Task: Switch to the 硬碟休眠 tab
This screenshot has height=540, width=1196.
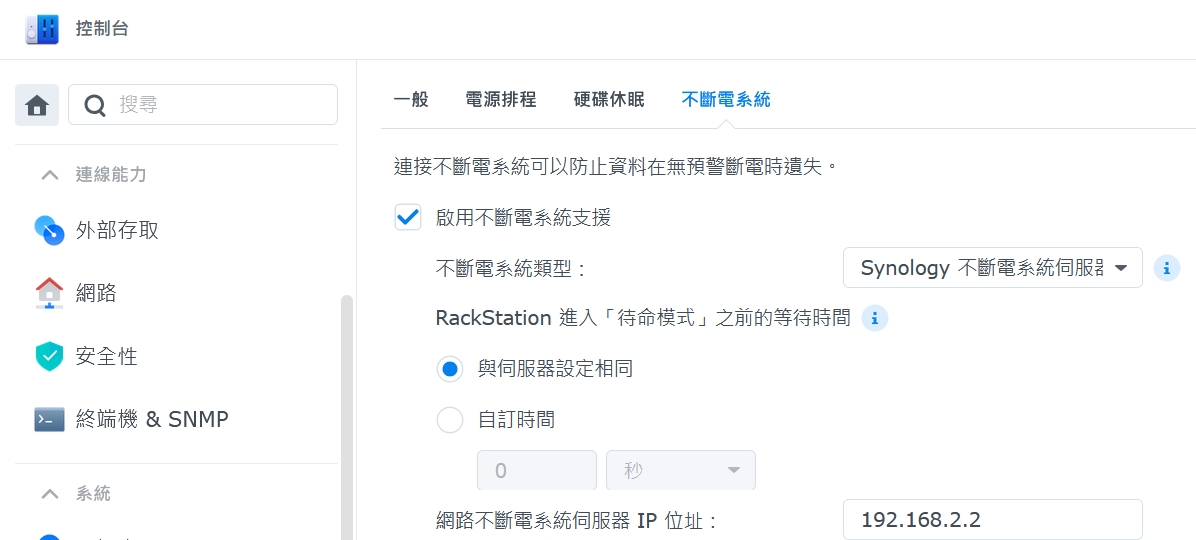Action: [x=609, y=99]
